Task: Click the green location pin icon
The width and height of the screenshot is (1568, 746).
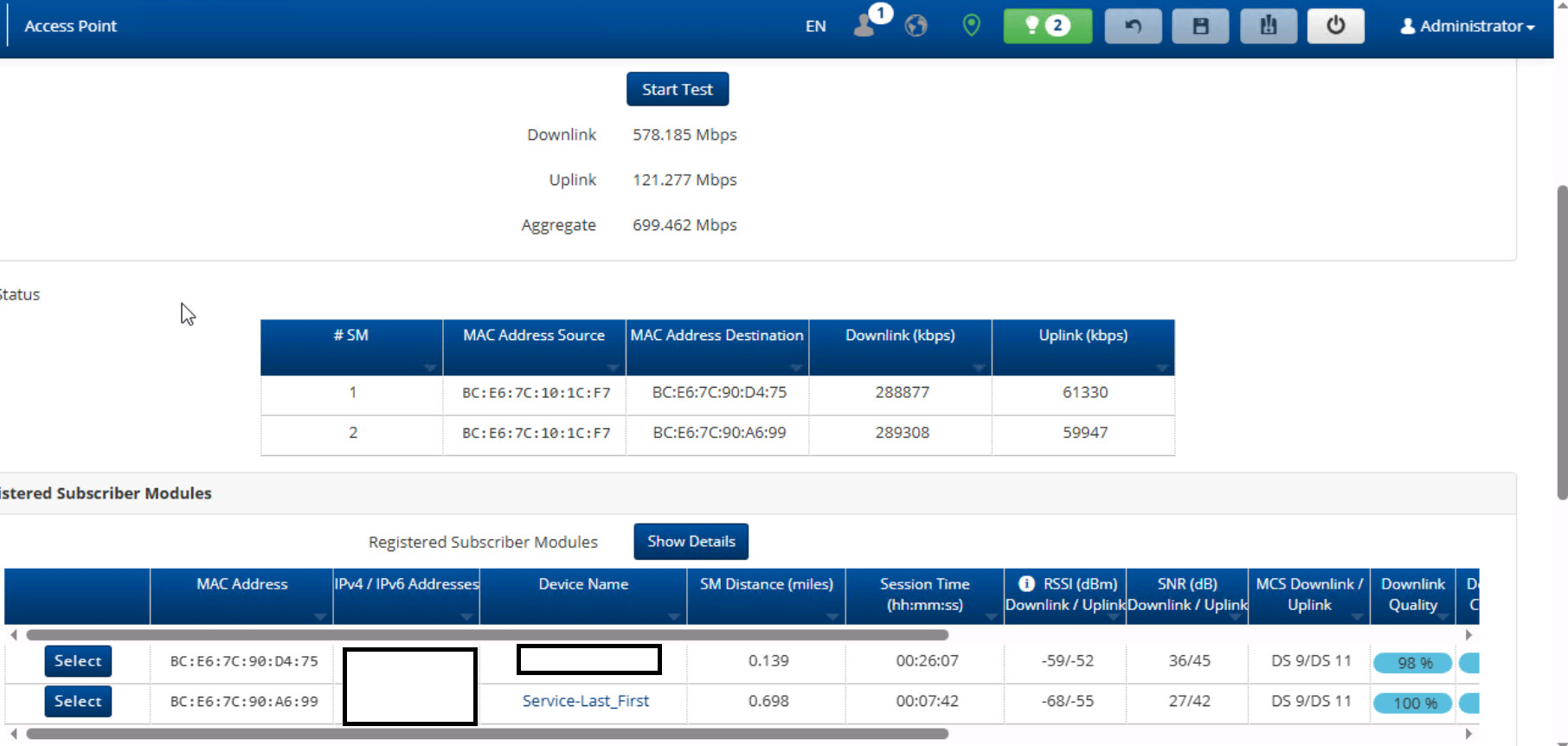Action: click(x=971, y=26)
